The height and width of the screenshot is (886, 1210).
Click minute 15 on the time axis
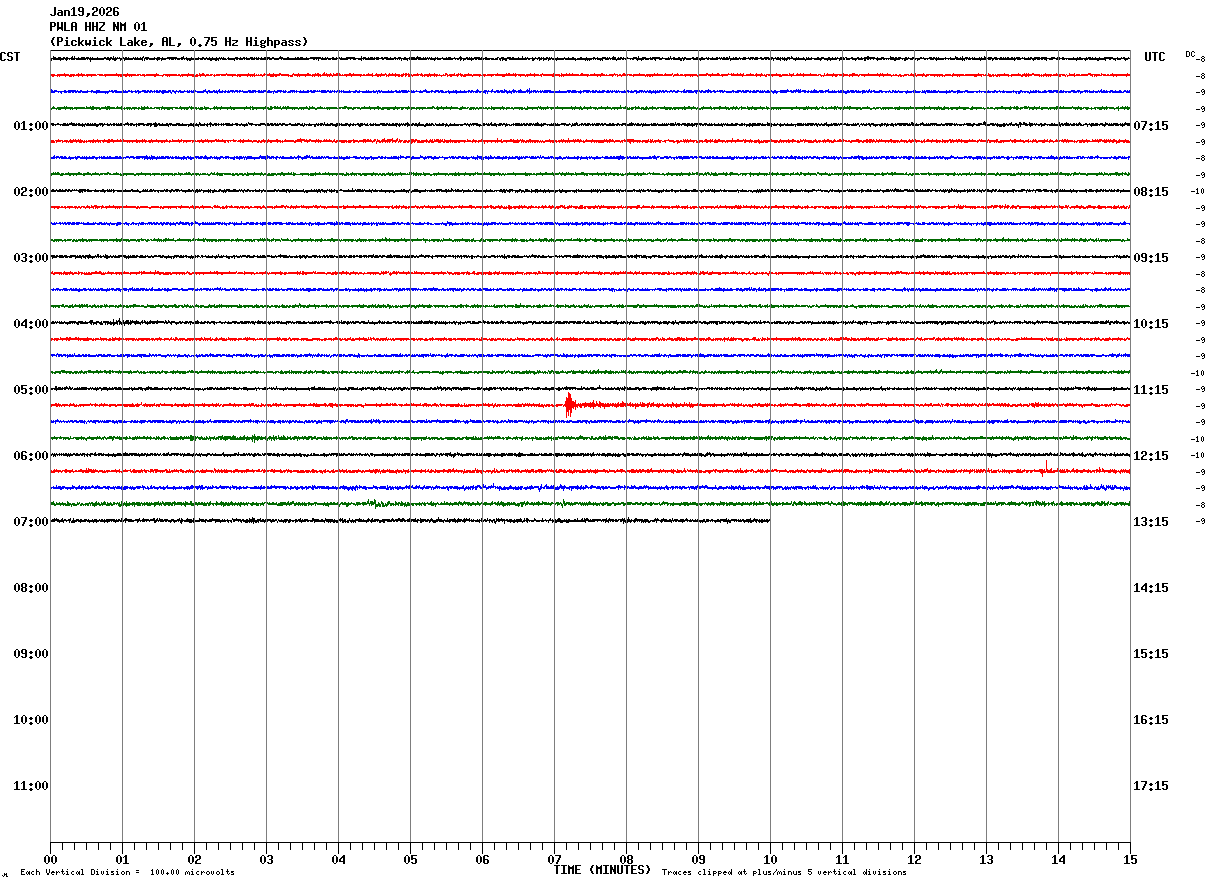pos(1130,859)
